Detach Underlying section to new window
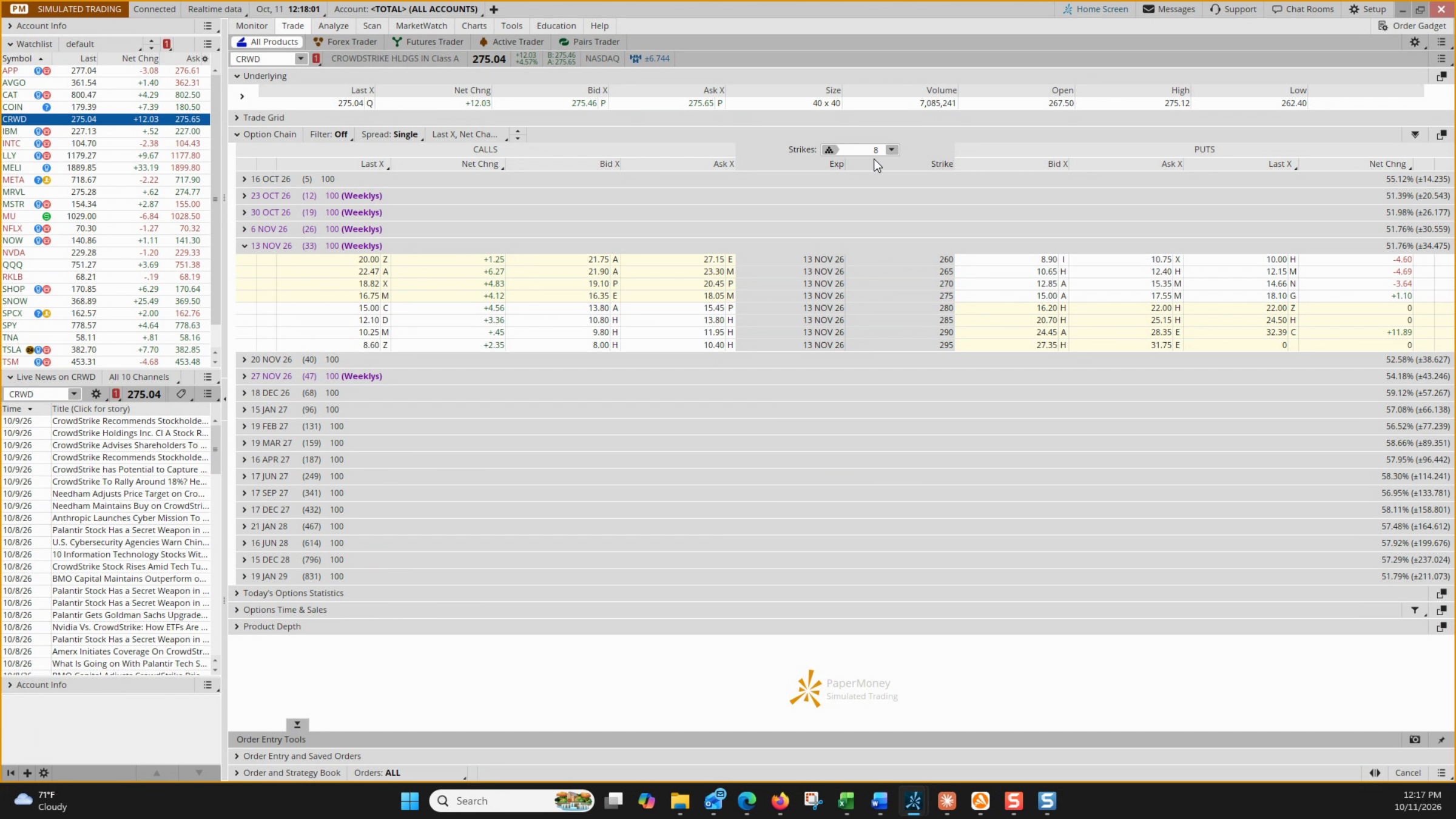Screen dimensions: 1456x819 [1441, 76]
